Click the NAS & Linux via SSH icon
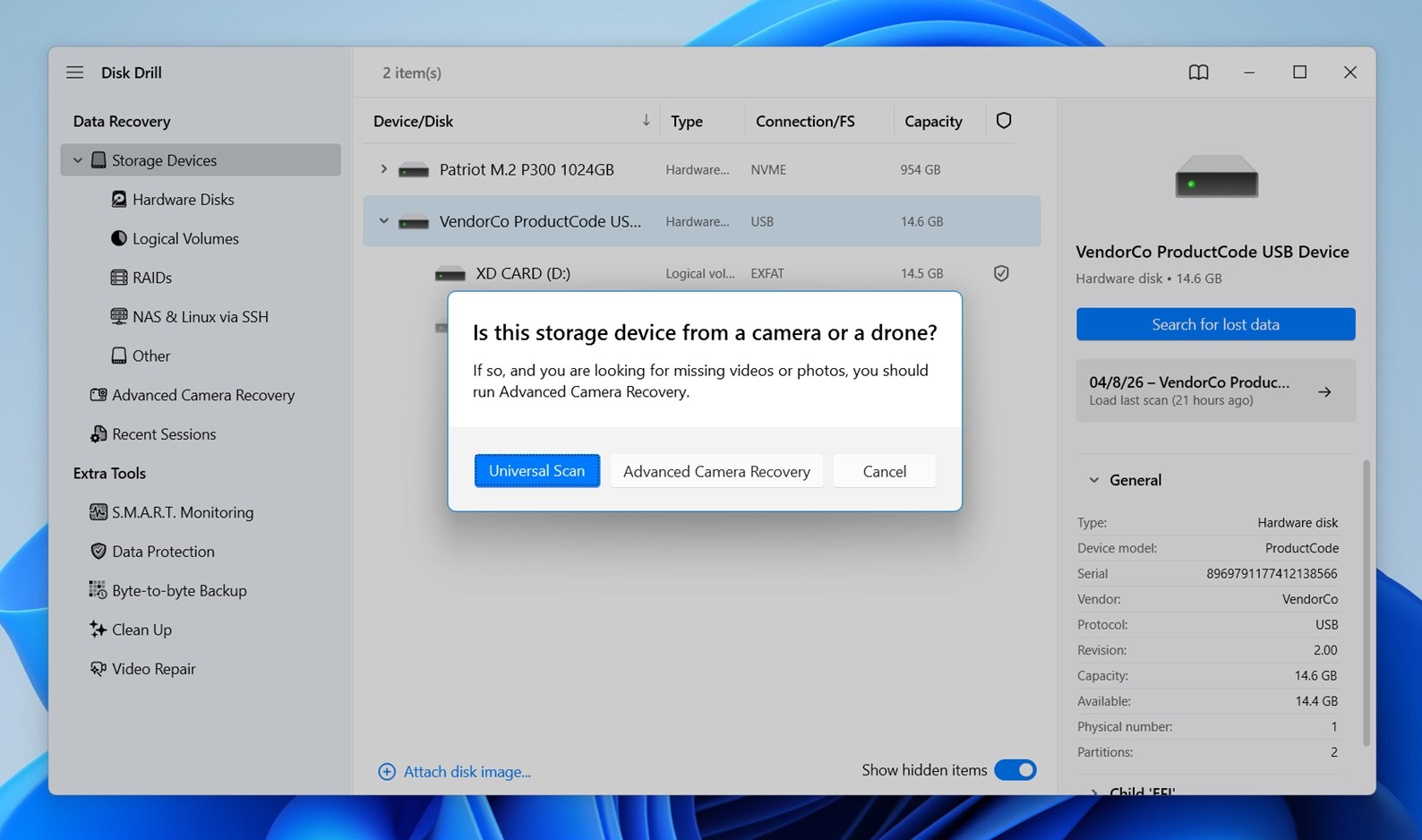This screenshot has height=840, width=1422. coord(118,316)
